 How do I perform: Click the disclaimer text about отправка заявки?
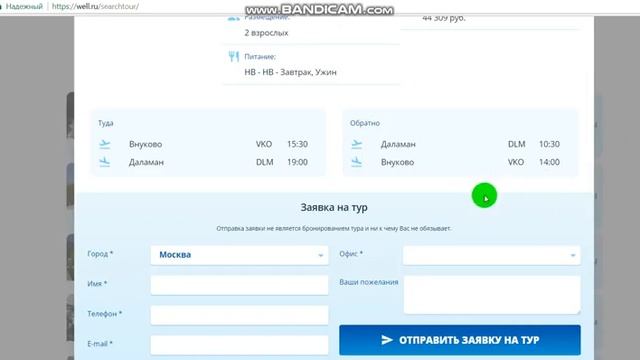click(x=334, y=229)
